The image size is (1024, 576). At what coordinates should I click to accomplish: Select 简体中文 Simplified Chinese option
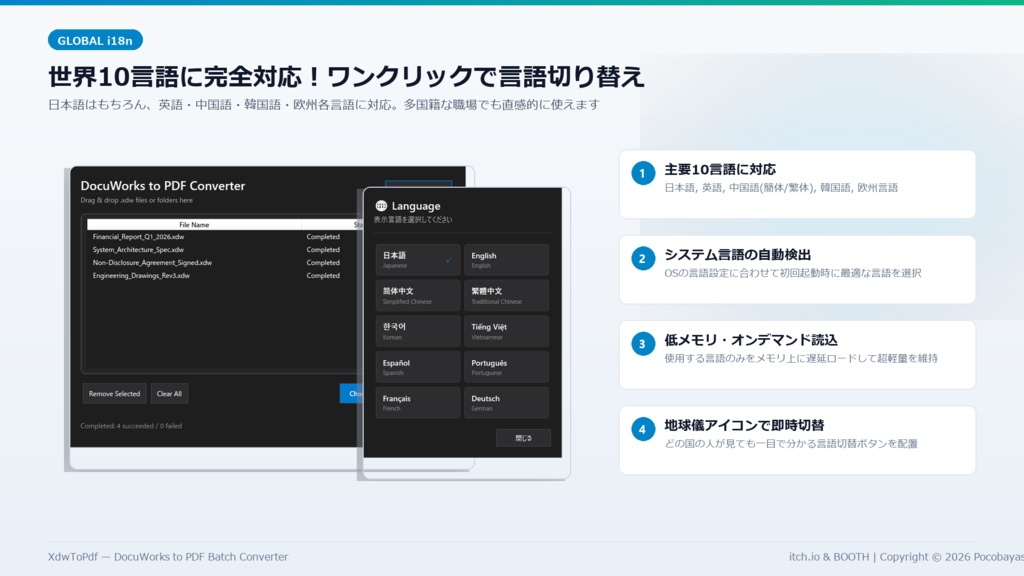(417, 295)
